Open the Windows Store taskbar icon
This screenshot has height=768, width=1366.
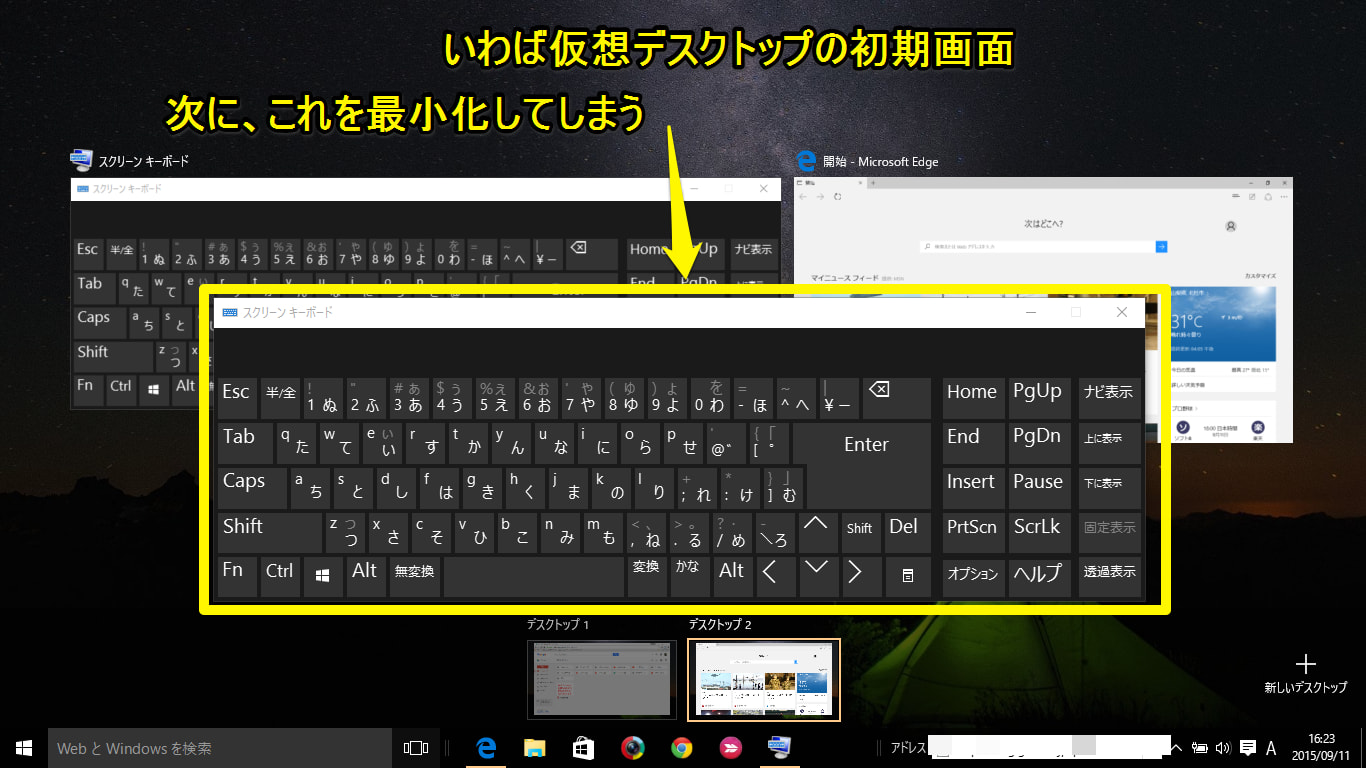click(x=583, y=748)
